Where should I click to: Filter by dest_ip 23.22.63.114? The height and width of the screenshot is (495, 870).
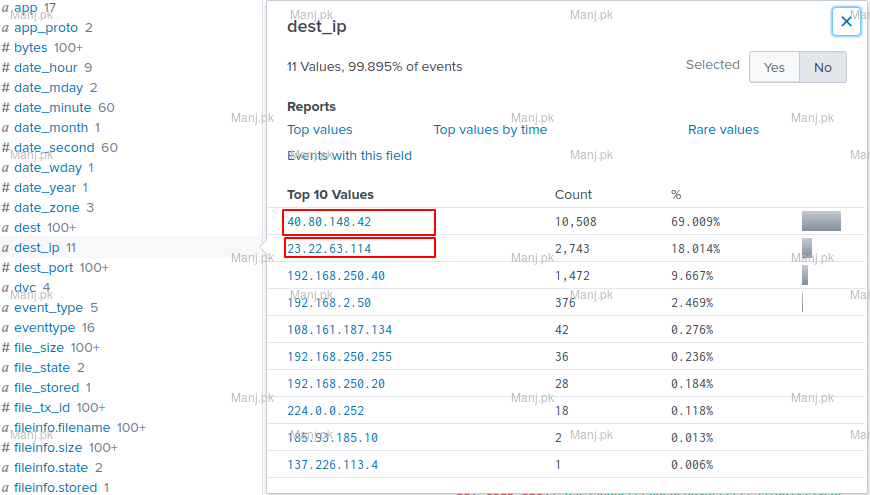[329, 248]
